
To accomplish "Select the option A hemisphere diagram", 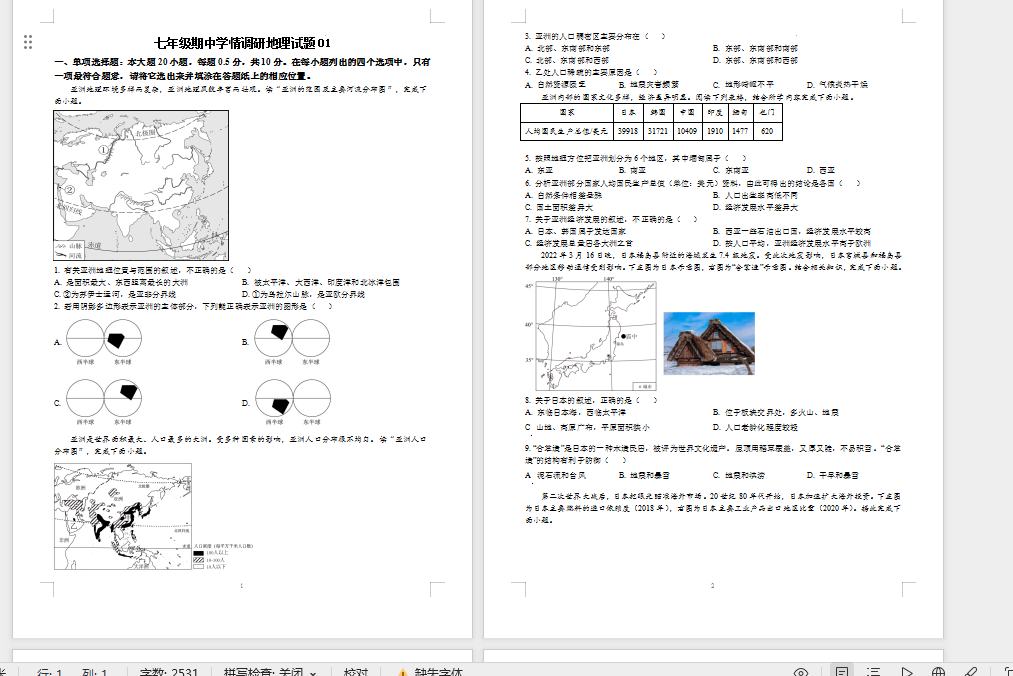I will click(103, 341).
